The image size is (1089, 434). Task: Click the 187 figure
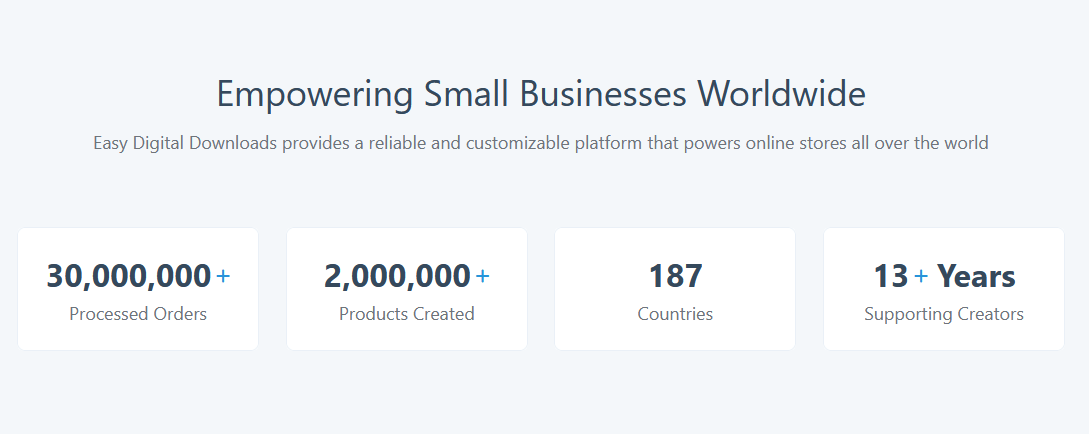675,276
